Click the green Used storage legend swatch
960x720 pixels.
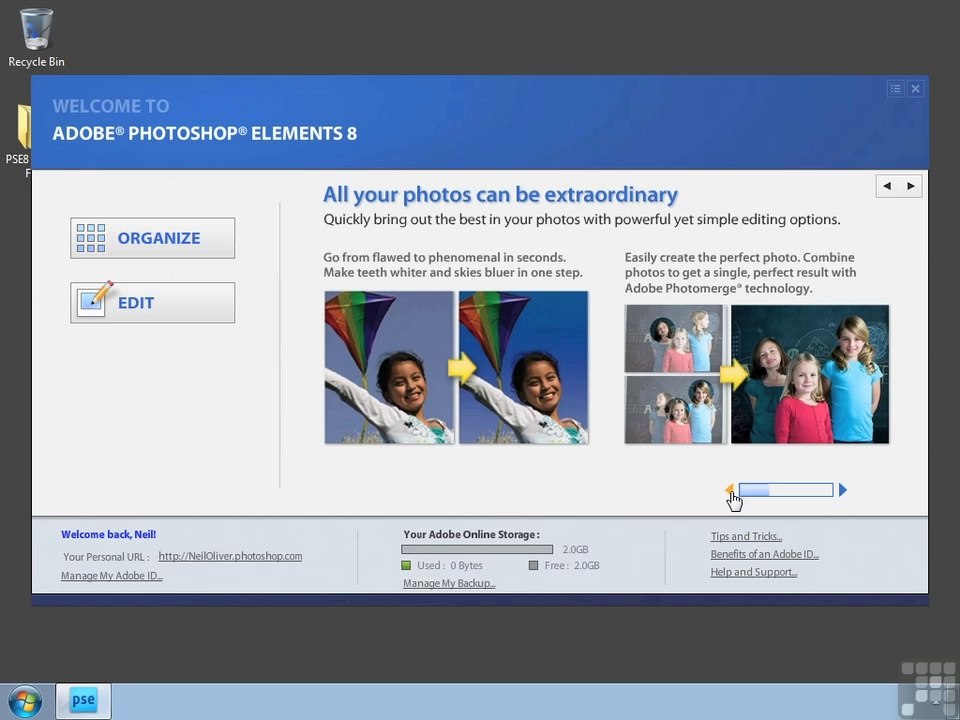[x=406, y=565]
